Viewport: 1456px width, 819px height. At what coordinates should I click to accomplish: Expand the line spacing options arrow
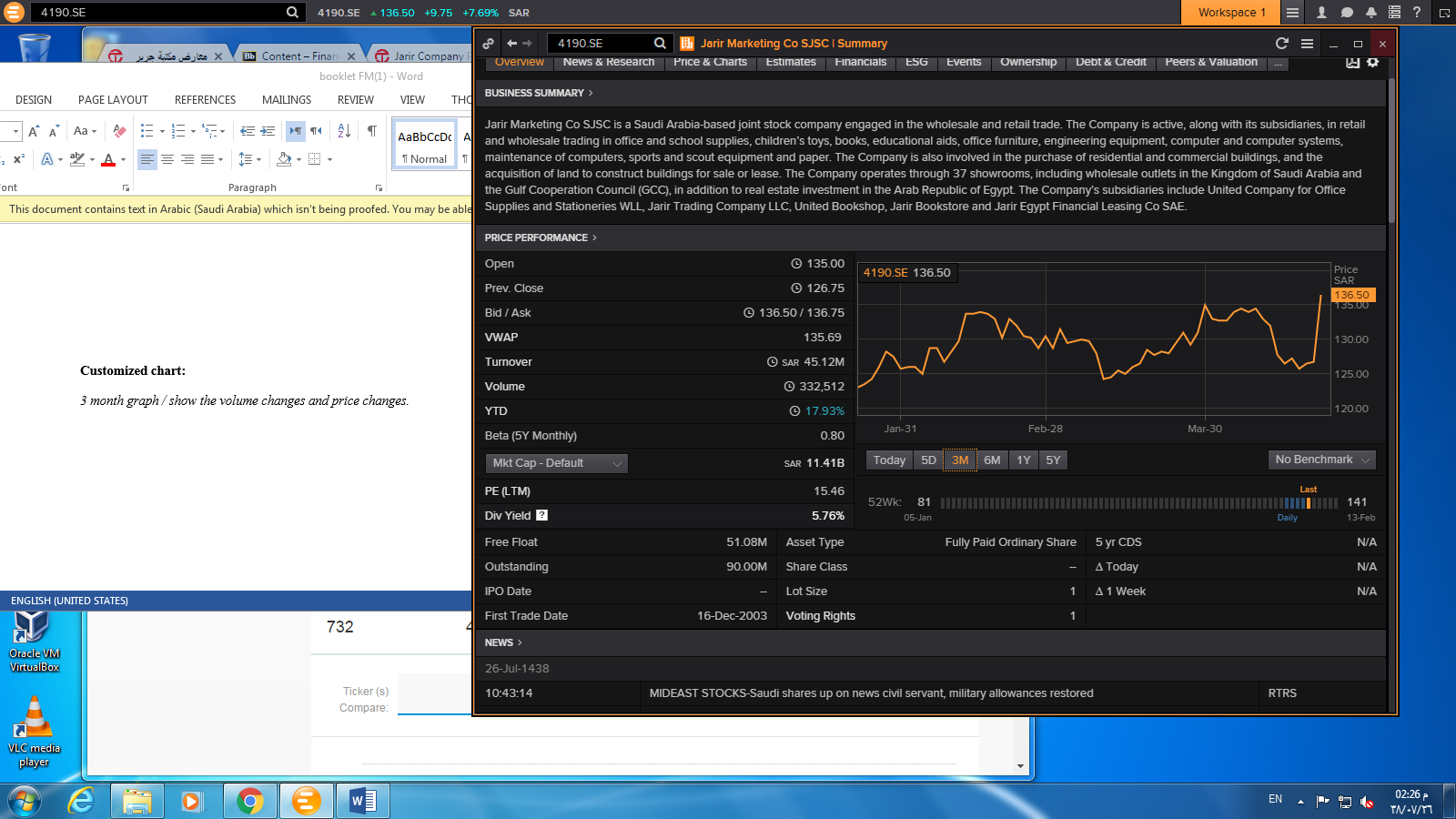point(258,161)
